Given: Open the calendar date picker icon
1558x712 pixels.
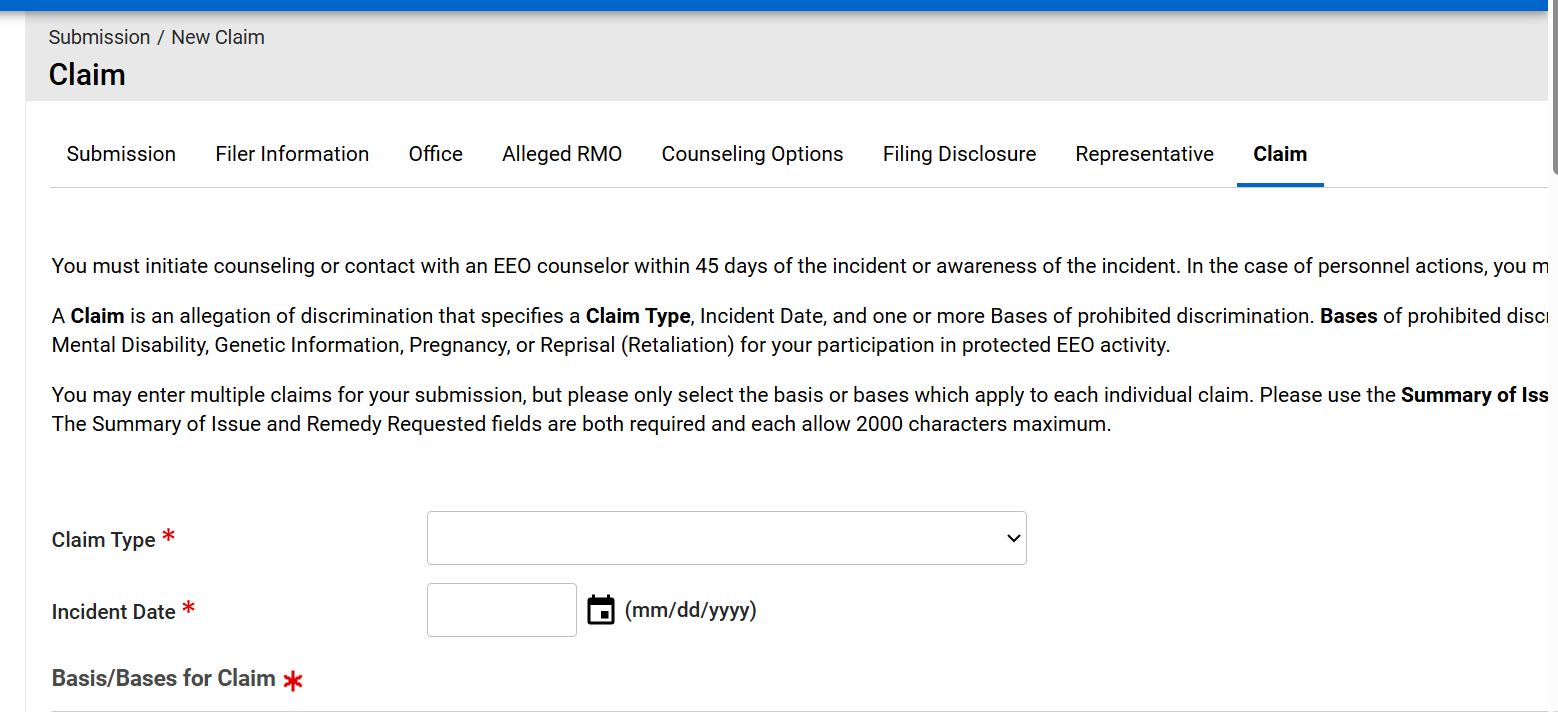Looking at the screenshot, I should pyautogui.click(x=600, y=610).
